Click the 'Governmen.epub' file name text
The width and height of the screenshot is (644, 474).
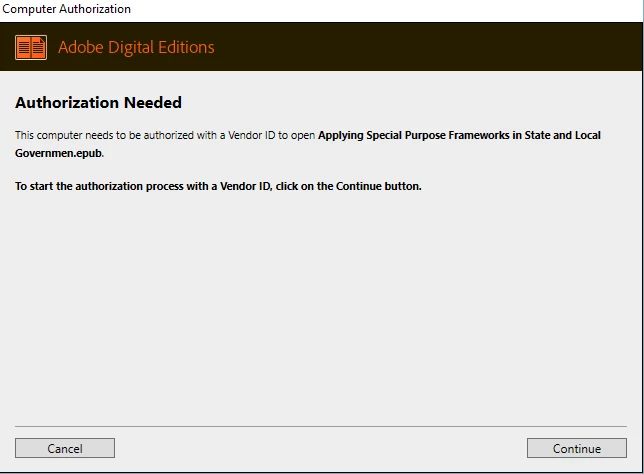pos(59,153)
